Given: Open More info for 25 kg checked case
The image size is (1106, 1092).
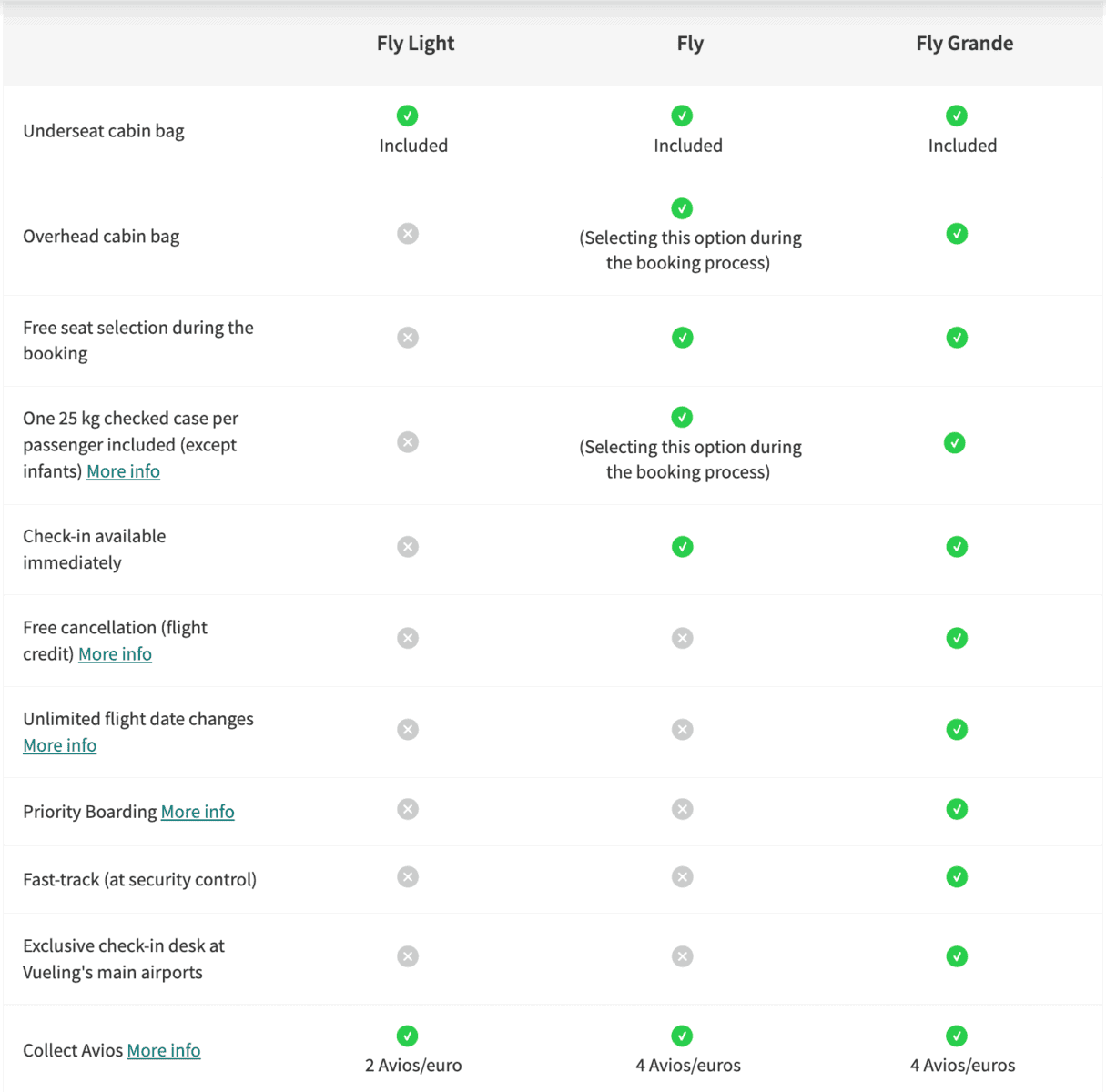Looking at the screenshot, I should click(x=123, y=471).
